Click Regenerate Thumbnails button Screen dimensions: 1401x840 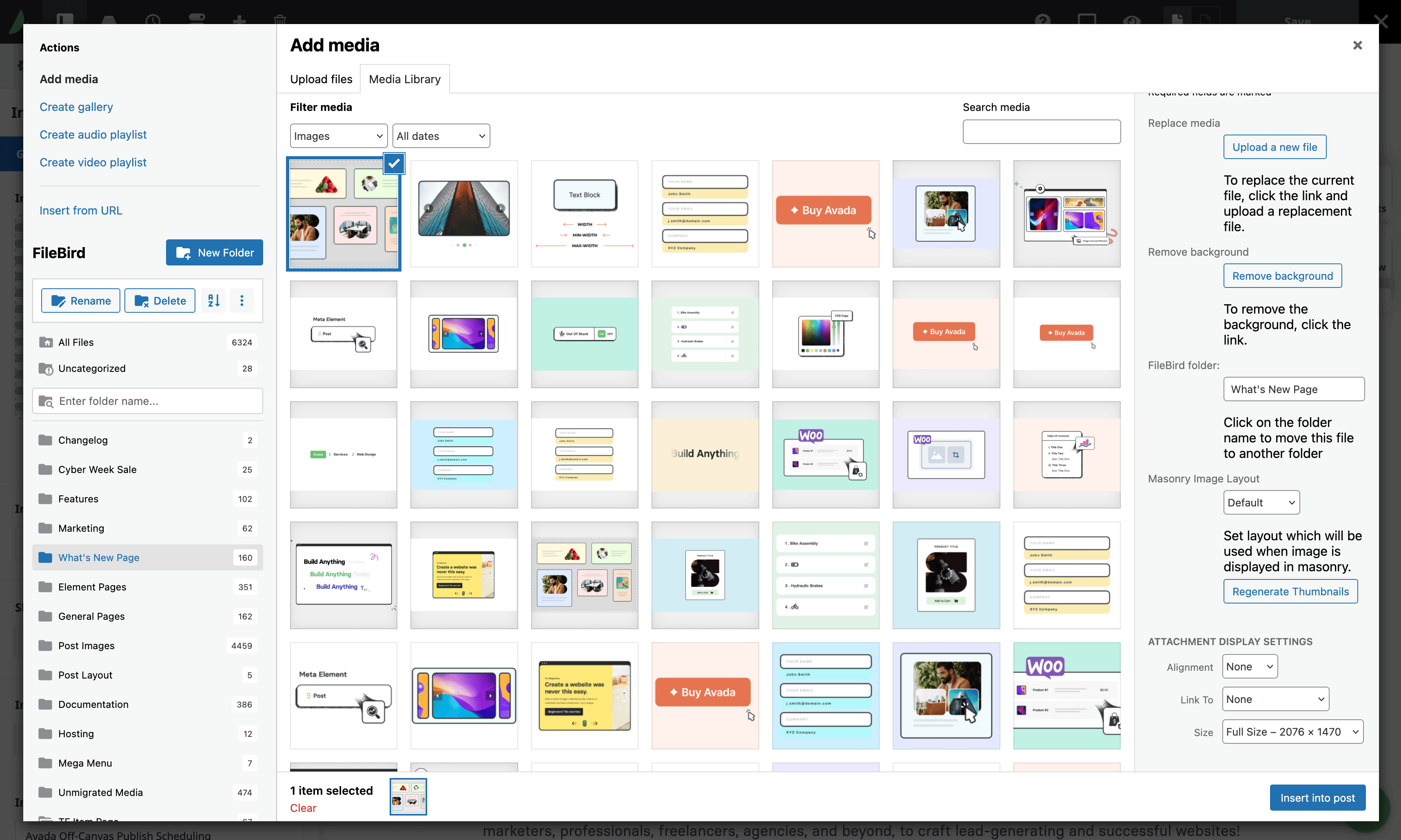point(1290,592)
